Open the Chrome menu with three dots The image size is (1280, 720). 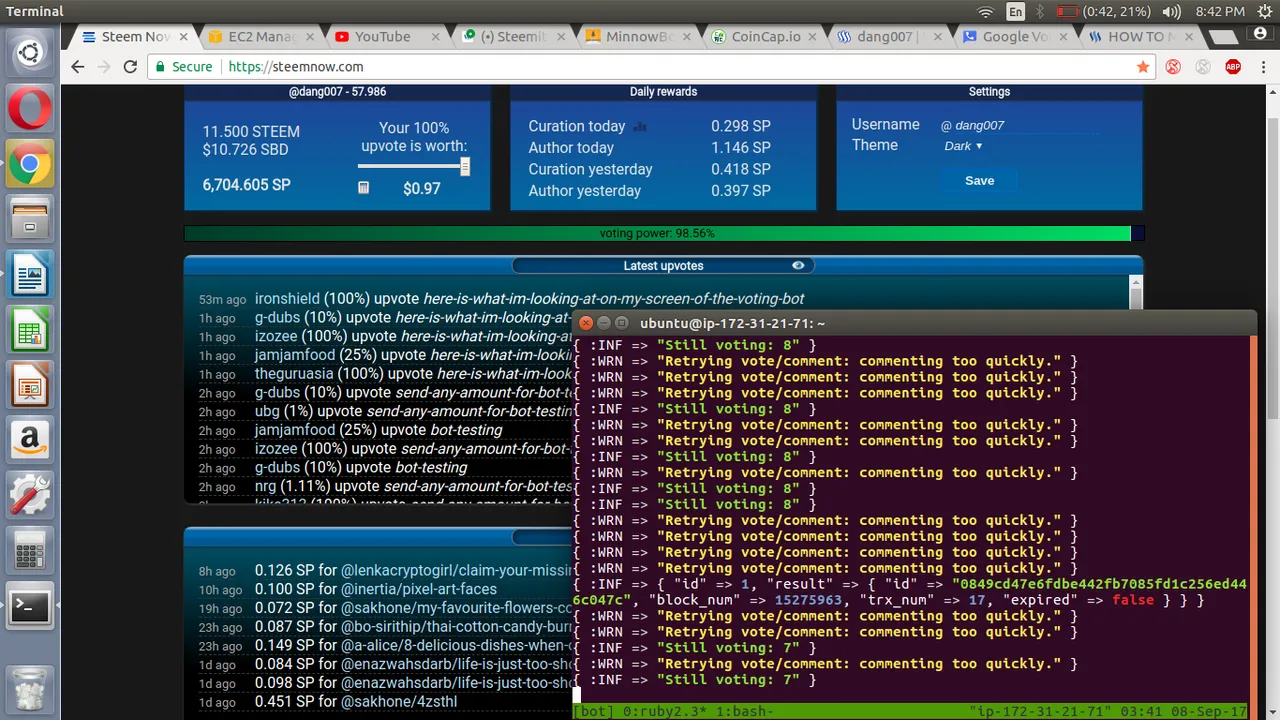1262,67
